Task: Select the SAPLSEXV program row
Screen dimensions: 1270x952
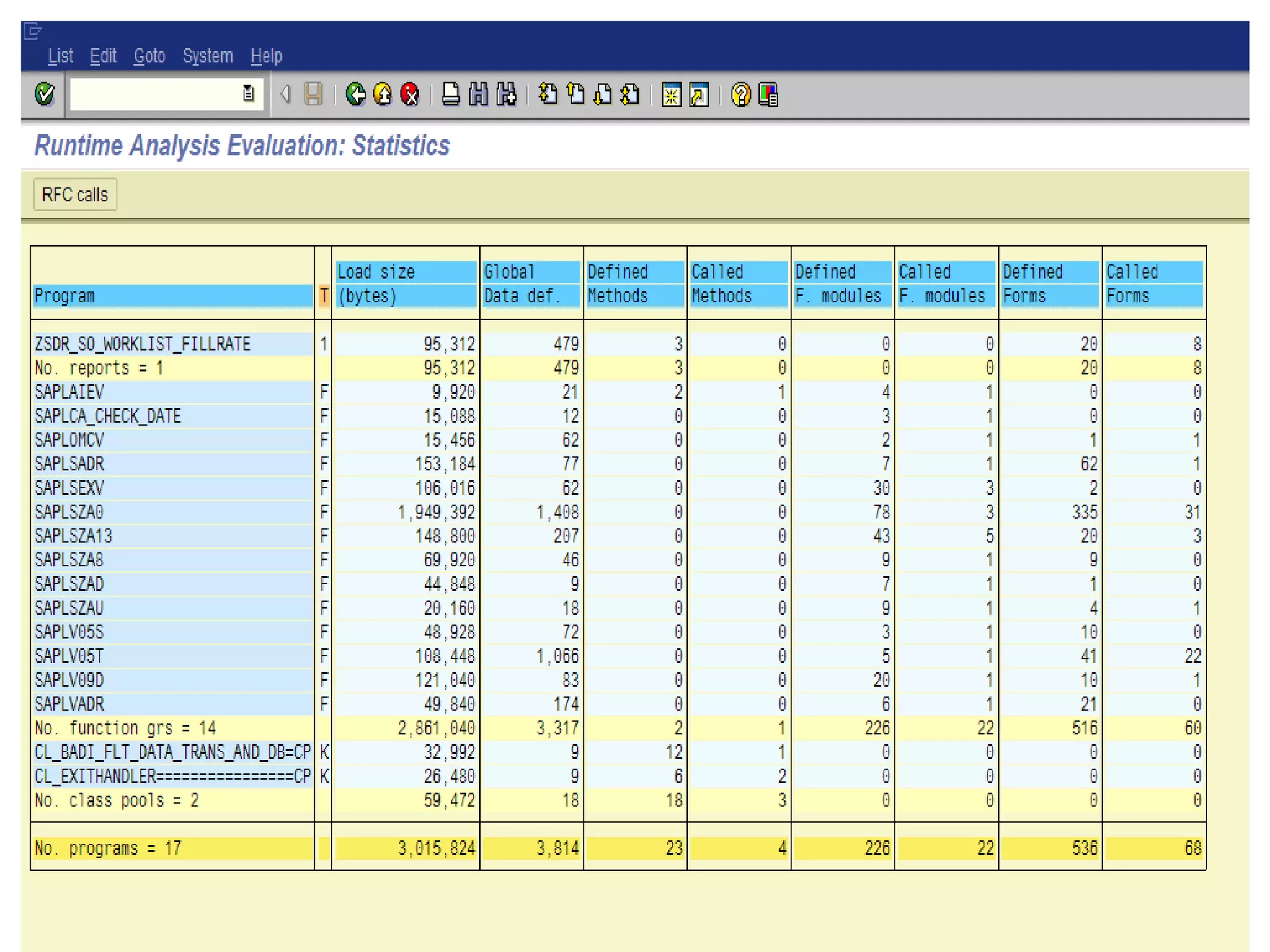Action: 618,488
